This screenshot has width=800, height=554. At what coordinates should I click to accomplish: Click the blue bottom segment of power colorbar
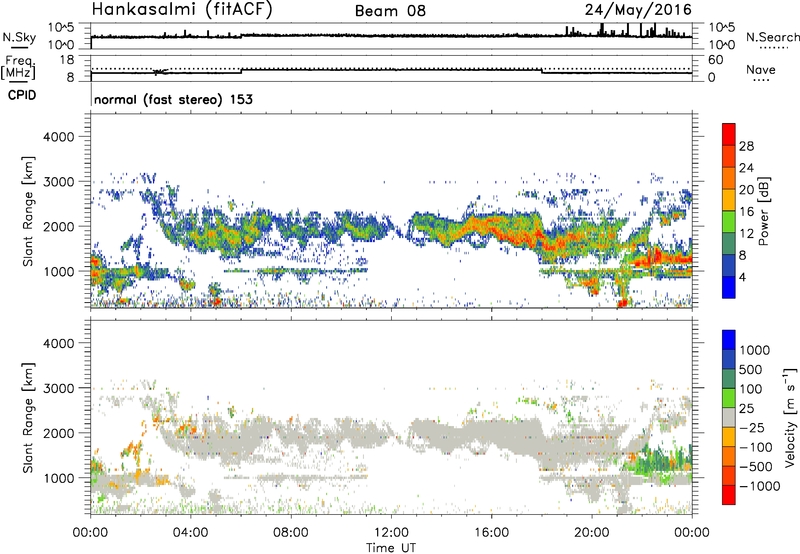click(729, 287)
